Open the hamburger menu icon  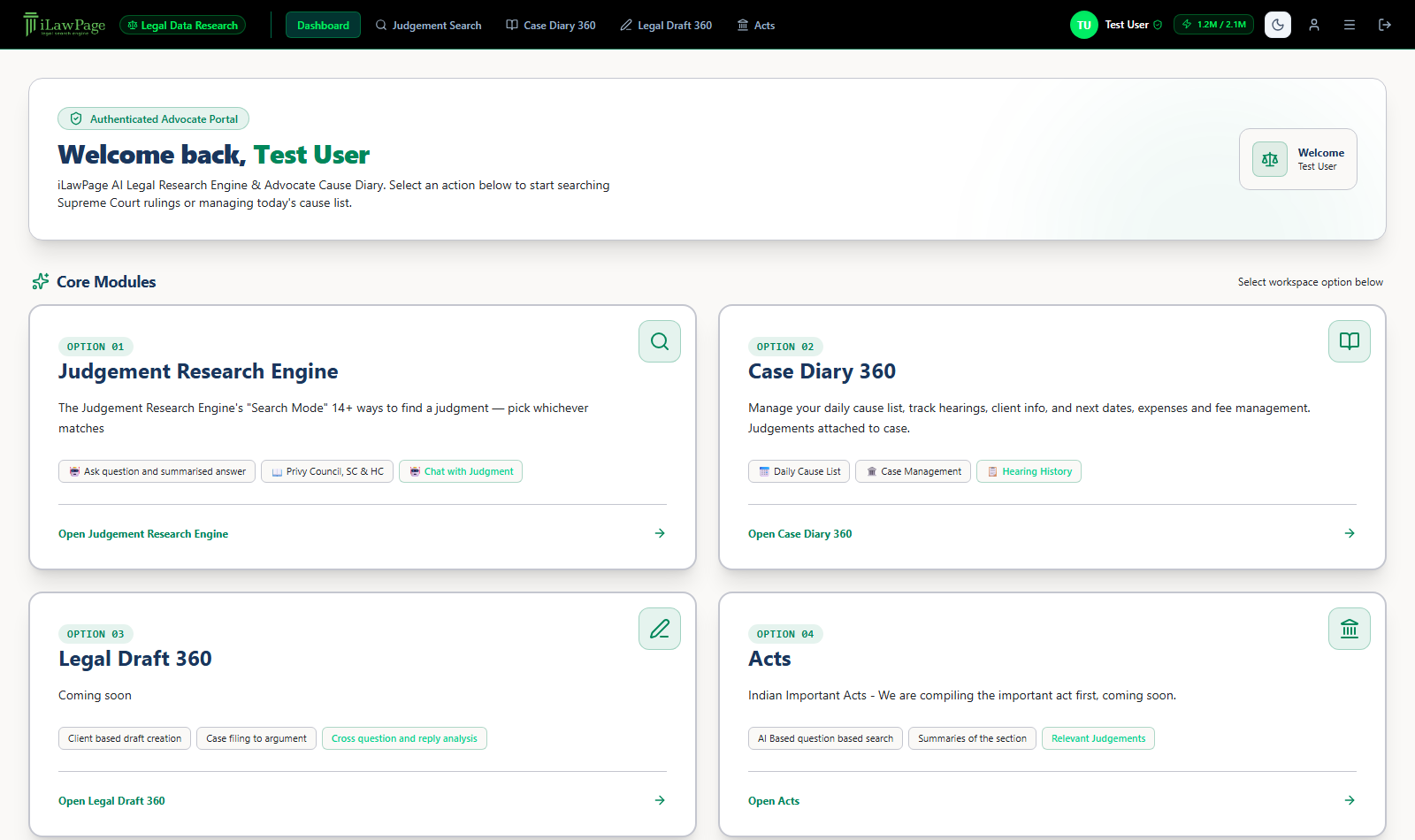point(1350,25)
